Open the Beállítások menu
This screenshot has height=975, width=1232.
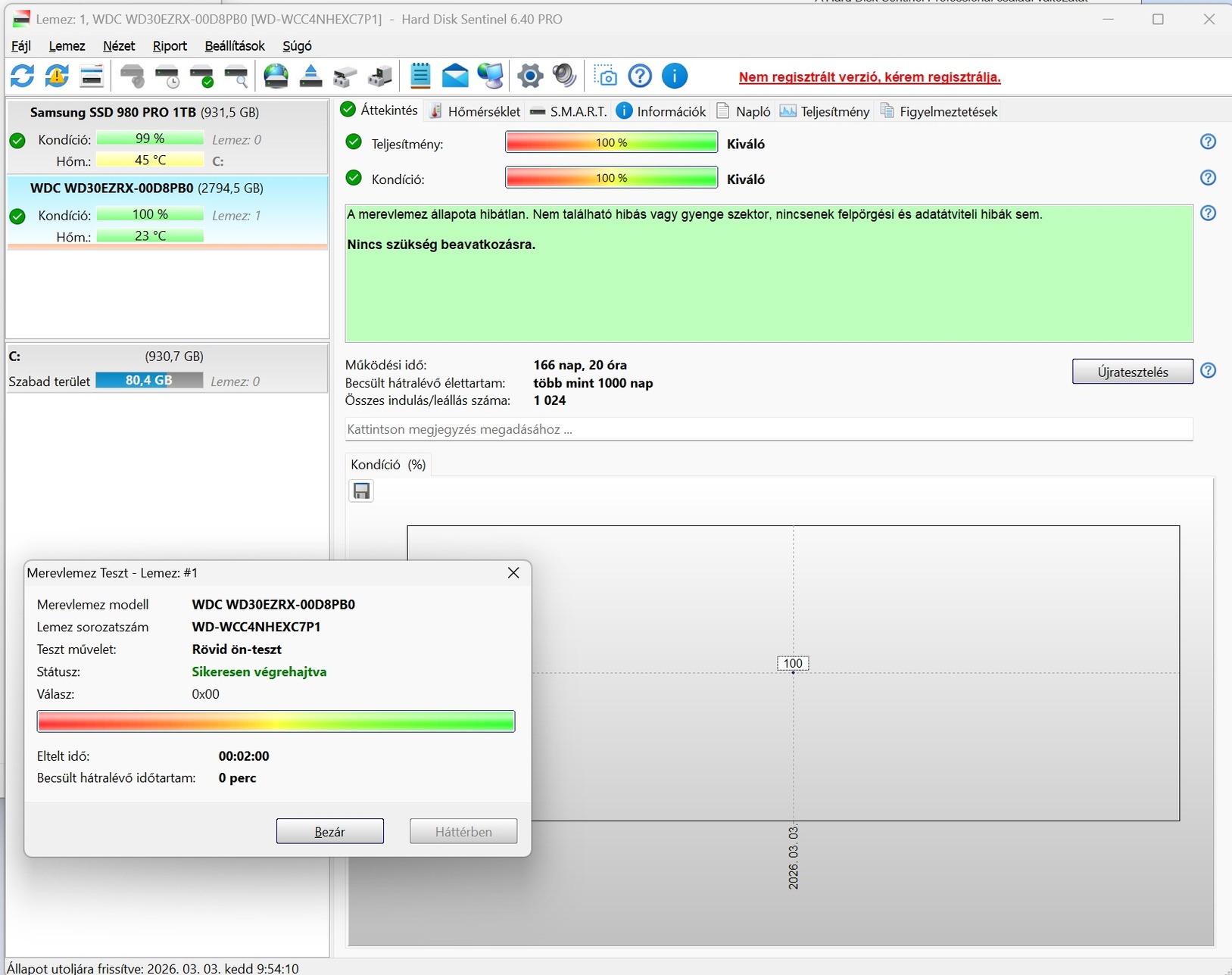tap(235, 46)
